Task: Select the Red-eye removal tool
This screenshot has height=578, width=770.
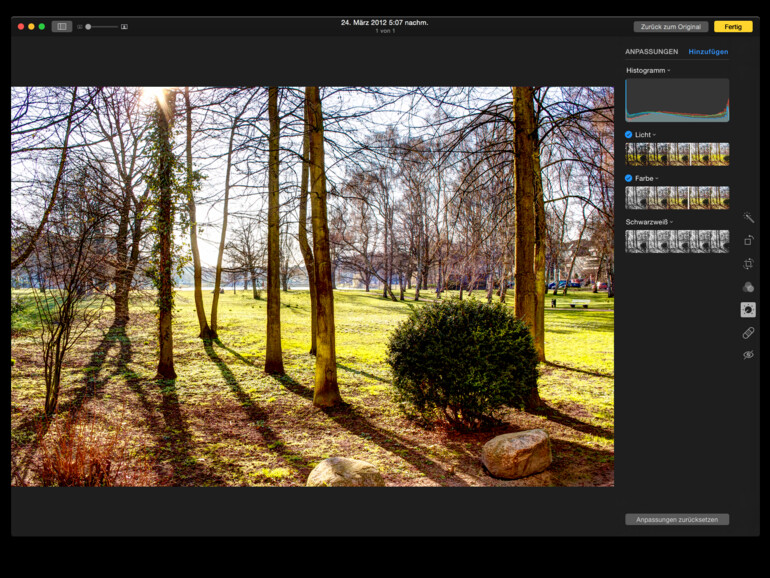Action: click(x=748, y=355)
